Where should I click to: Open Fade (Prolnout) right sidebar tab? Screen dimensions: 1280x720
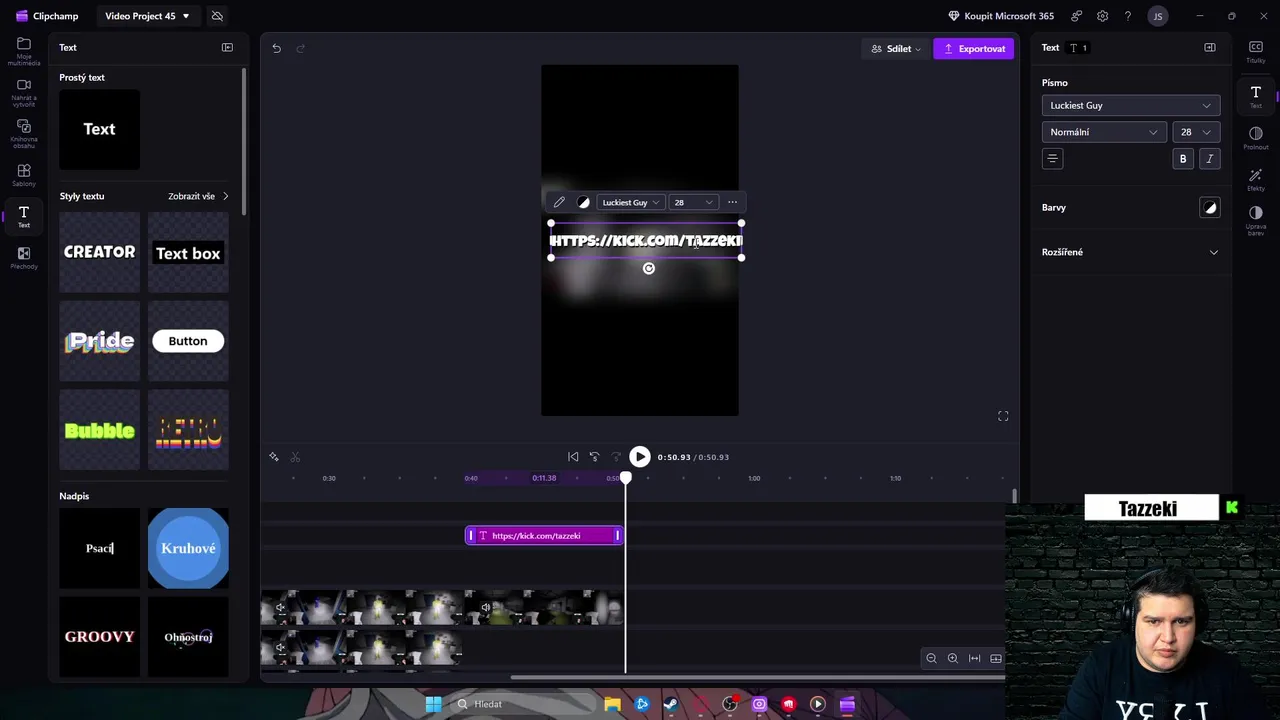coord(1256,137)
